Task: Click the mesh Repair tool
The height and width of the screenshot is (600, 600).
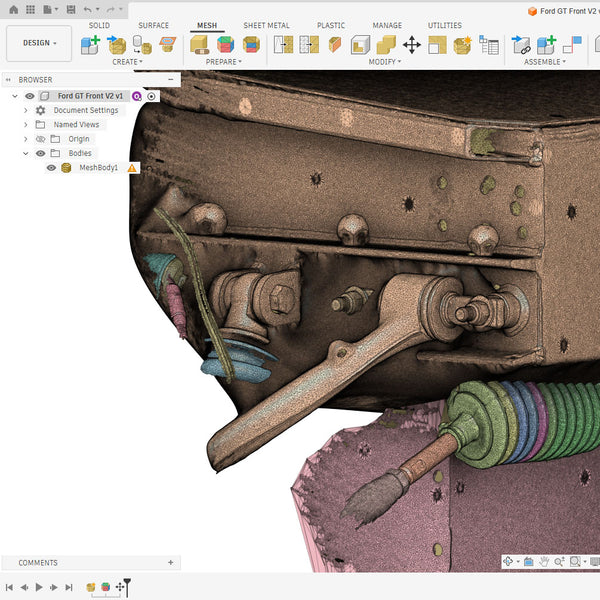Action: coord(200,45)
